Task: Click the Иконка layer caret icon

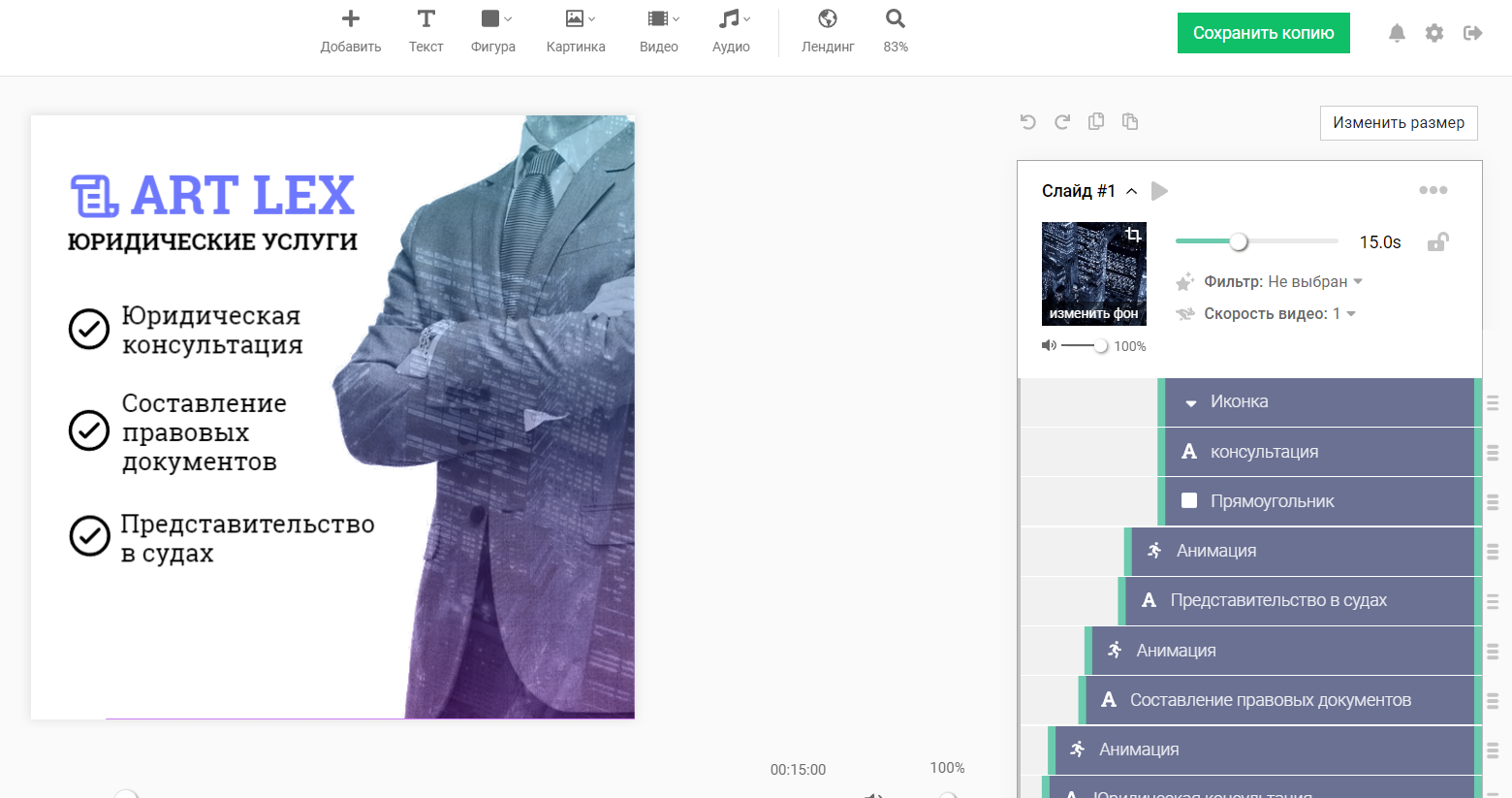Action: 1190,403
